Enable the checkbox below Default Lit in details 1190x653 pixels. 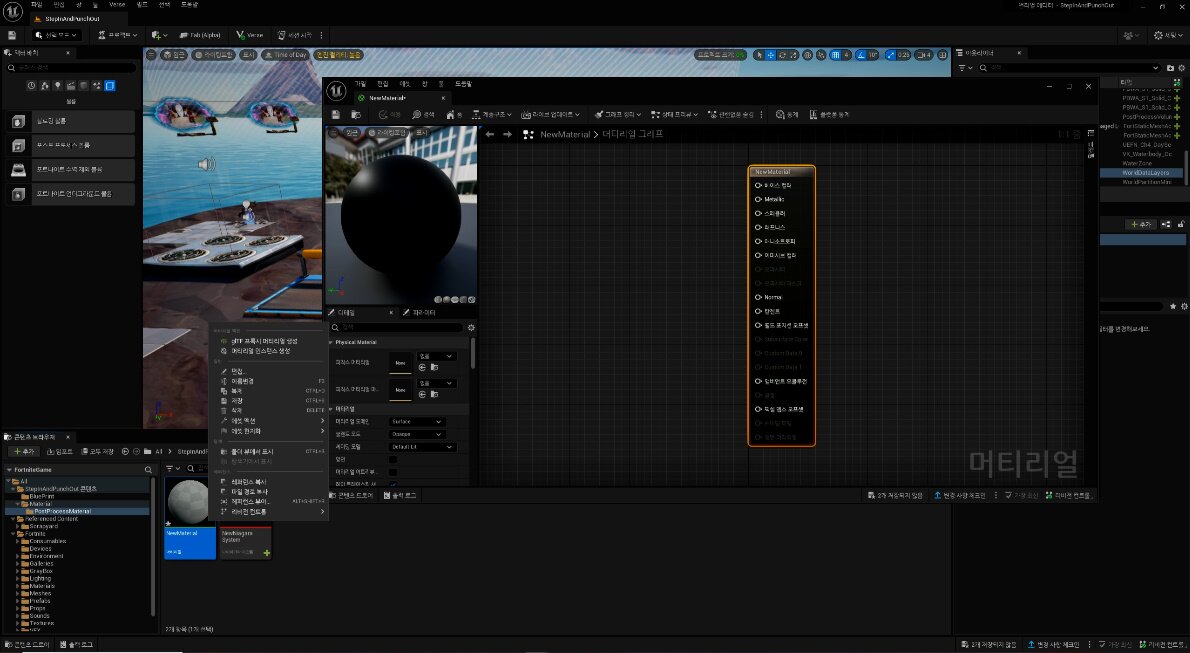392,459
